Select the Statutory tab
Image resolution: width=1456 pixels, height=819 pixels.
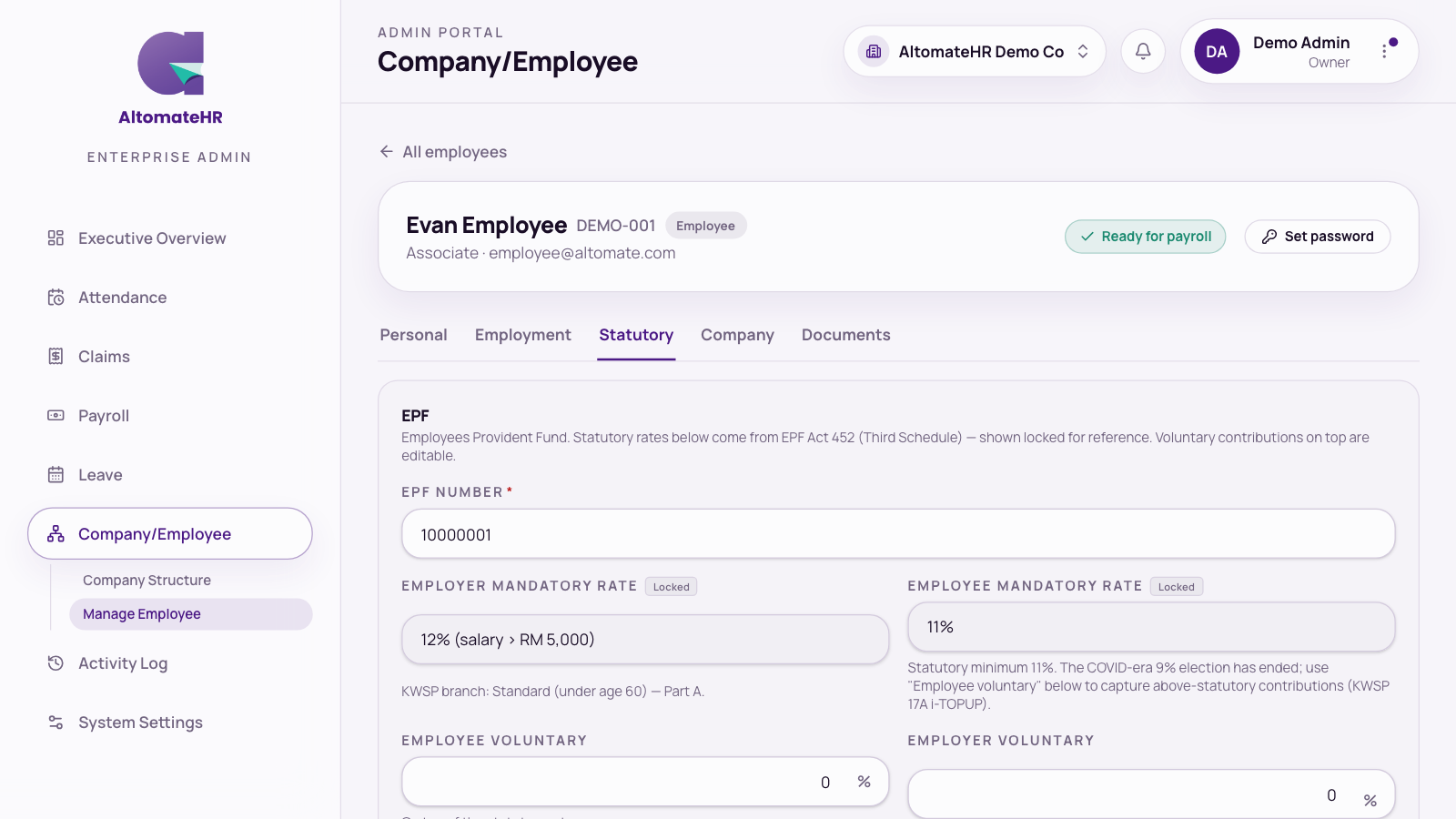pos(636,335)
